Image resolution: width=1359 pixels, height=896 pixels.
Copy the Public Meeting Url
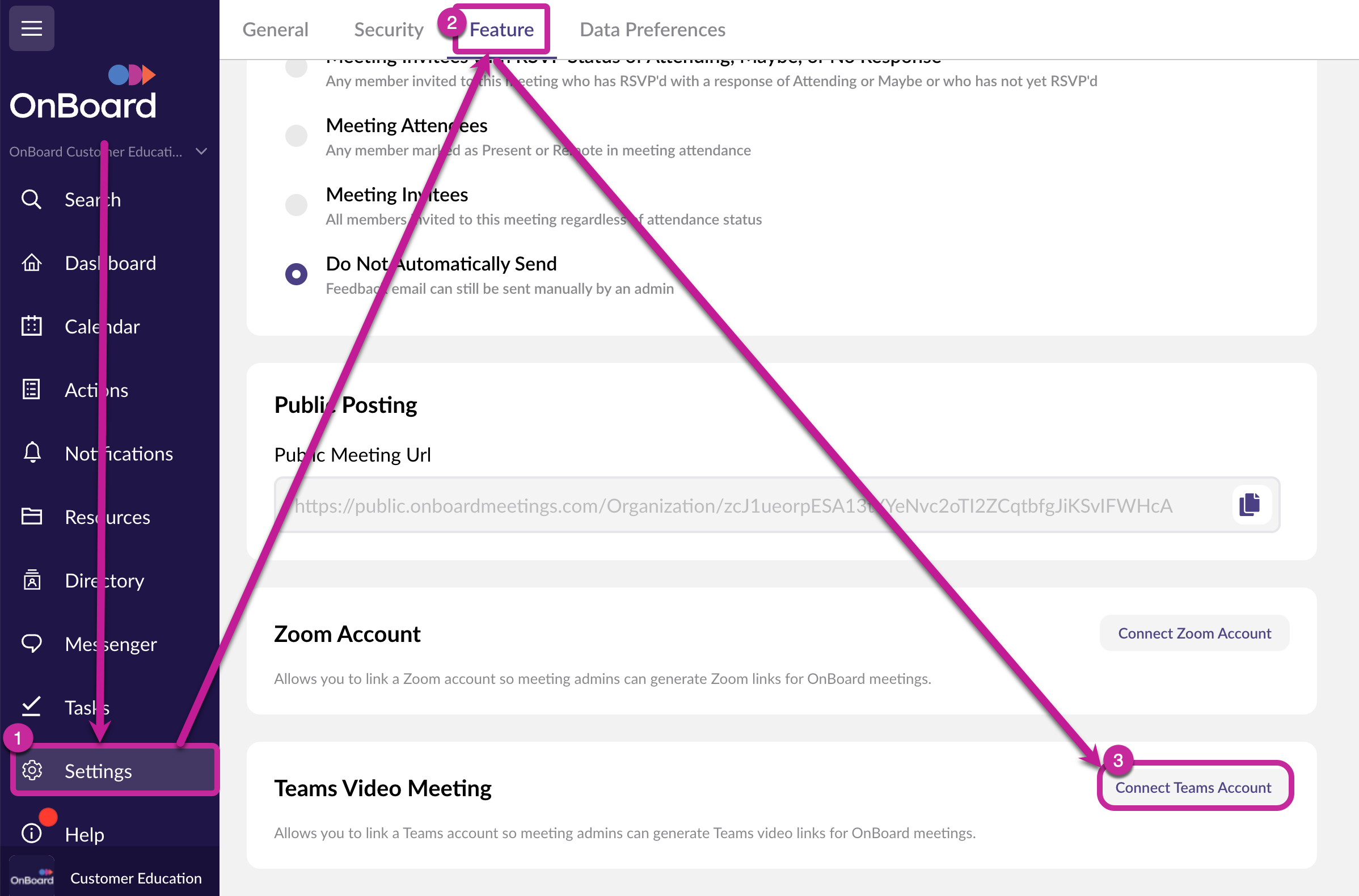1250,505
